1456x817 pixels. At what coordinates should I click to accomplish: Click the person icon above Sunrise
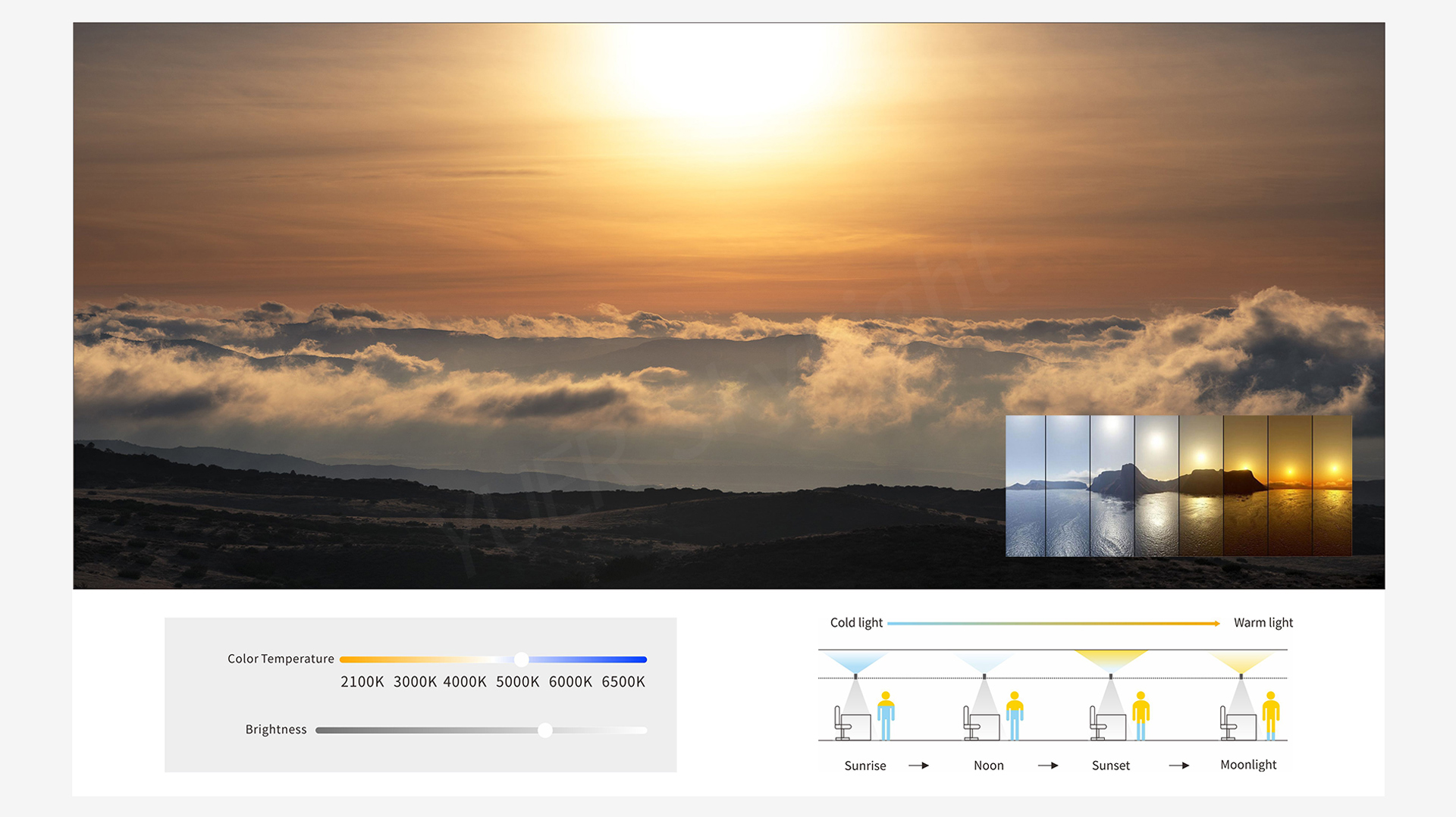886,715
